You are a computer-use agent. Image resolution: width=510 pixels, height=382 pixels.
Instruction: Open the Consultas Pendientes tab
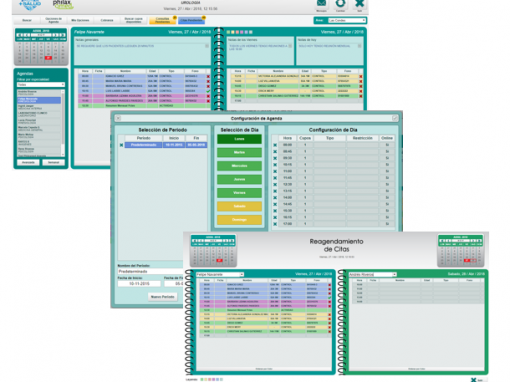(x=163, y=20)
